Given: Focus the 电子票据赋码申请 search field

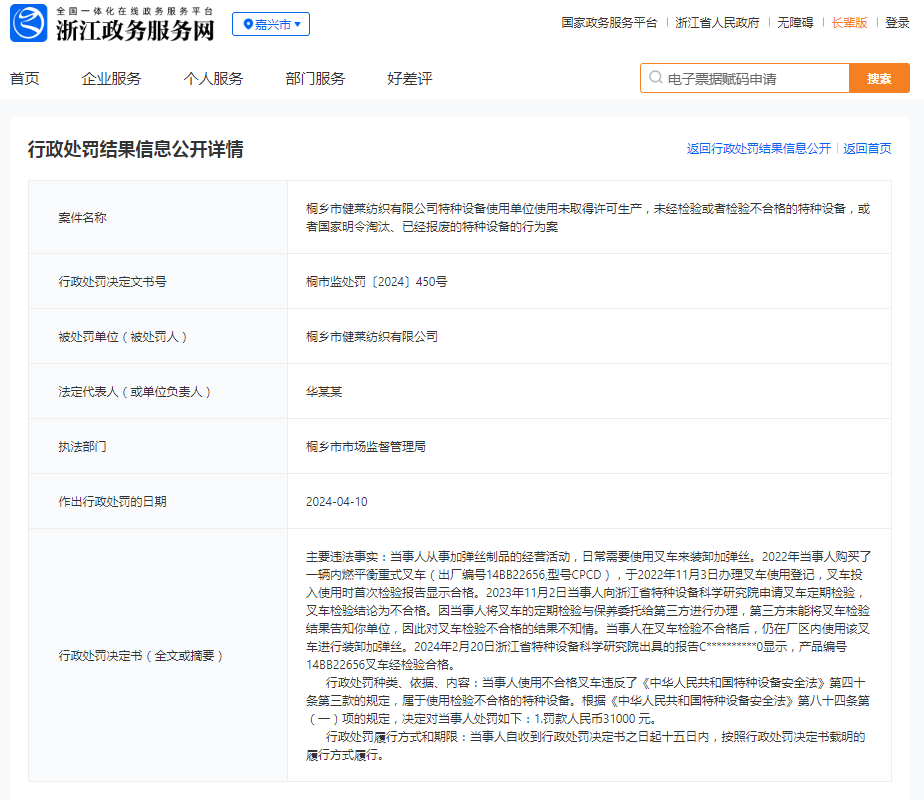Looking at the screenshot, I should [x=750, y=78].
